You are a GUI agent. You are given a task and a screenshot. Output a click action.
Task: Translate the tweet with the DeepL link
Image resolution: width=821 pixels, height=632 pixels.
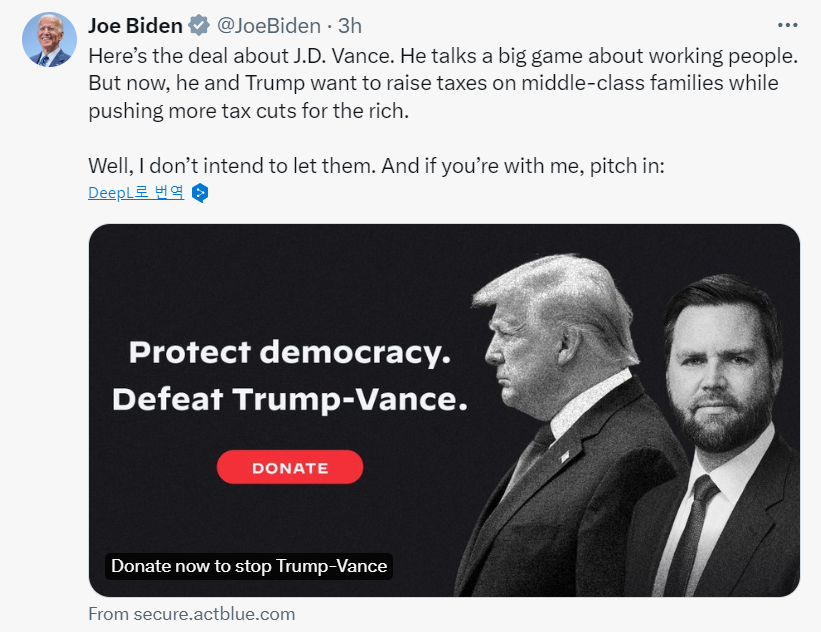point(136,193)
